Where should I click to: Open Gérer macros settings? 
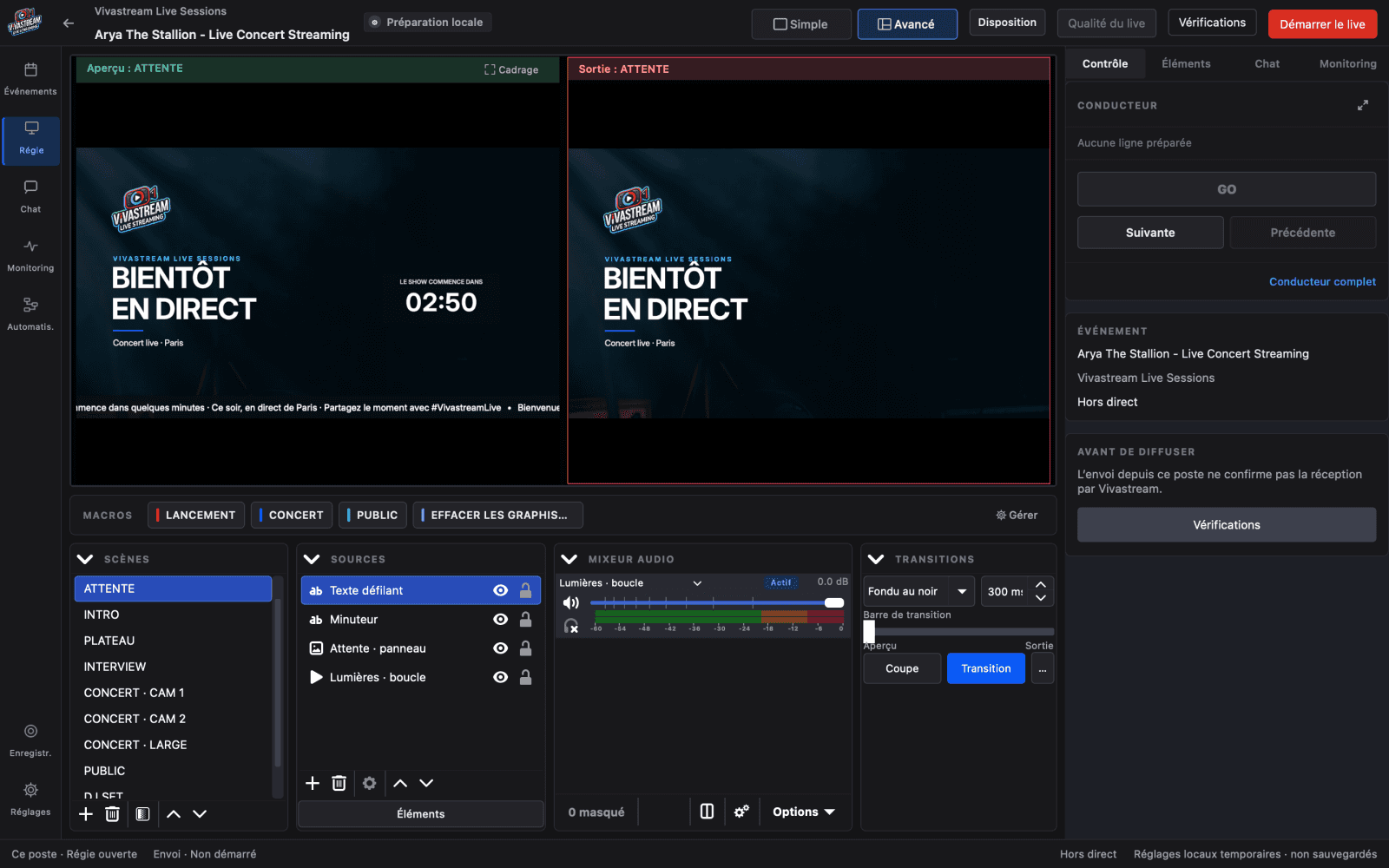pyautogui.click(x=1017, y=515)
